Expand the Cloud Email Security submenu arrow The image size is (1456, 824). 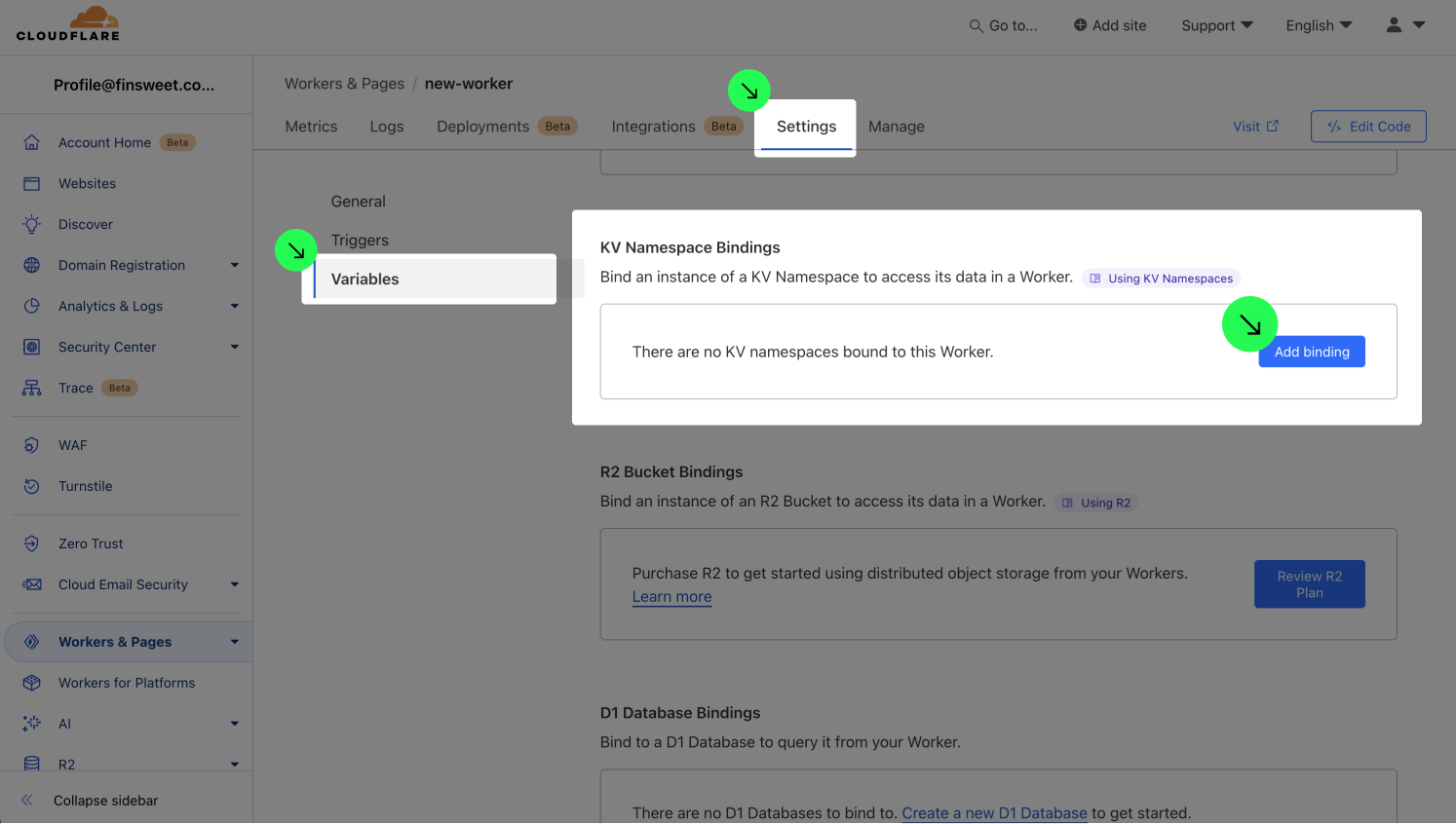(x=235, y=584)
